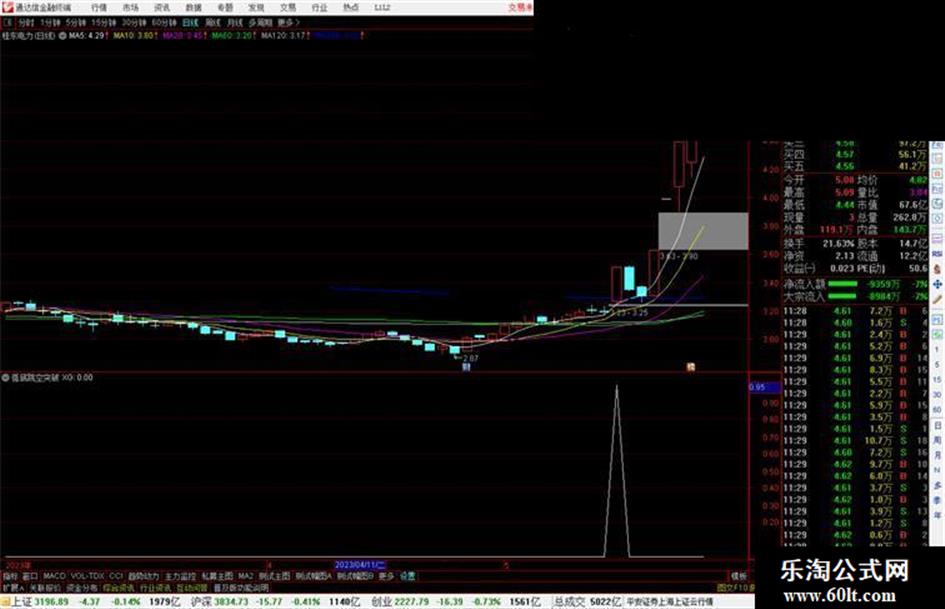Viewport: 945px width, 609px height.
Task: Click the sidebar '15' period shortcut
Action: point(937,380)
